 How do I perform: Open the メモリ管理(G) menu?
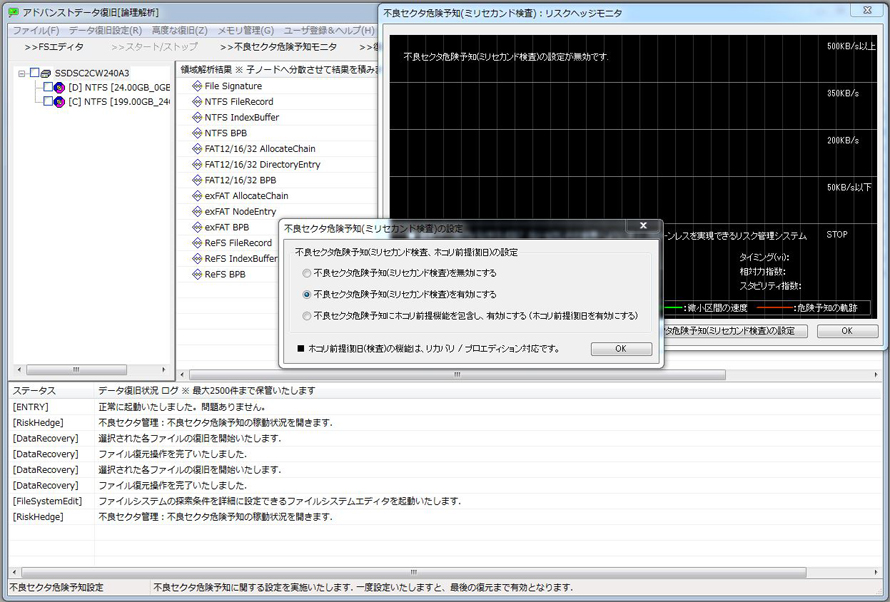click(x=246, y=31)
